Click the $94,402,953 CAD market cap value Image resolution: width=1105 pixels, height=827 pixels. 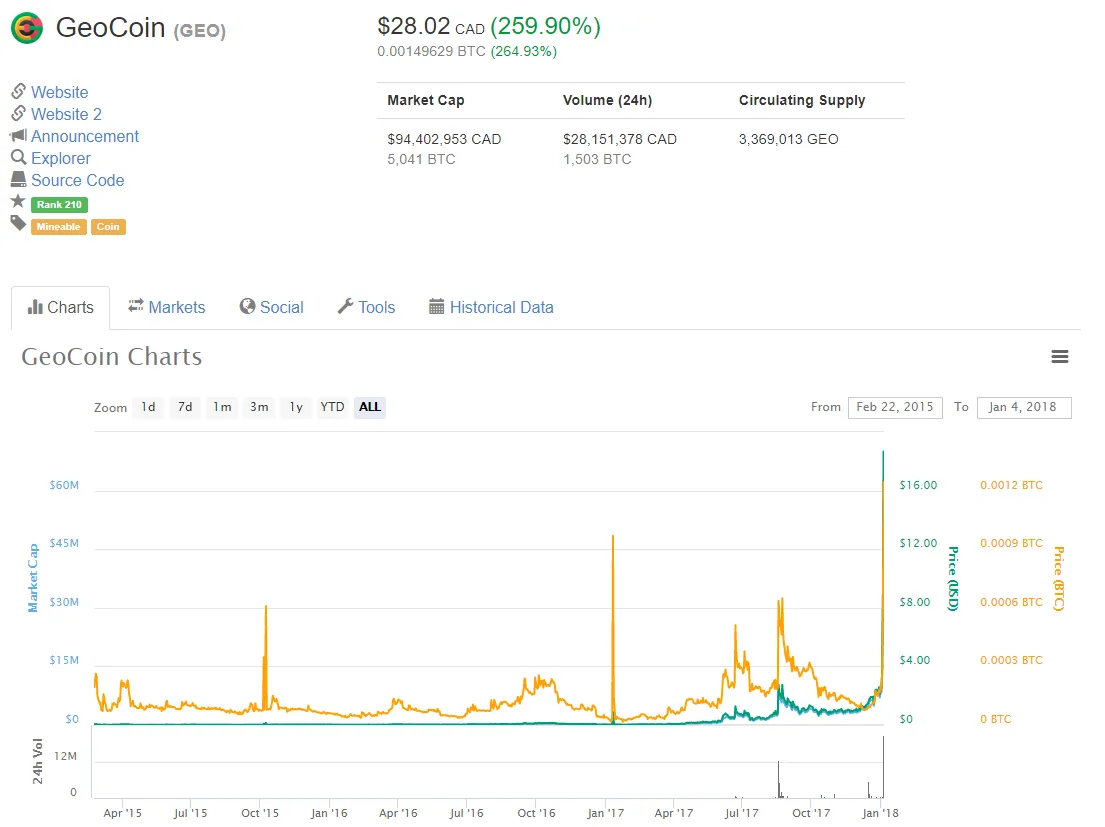[x=444, y=139]
